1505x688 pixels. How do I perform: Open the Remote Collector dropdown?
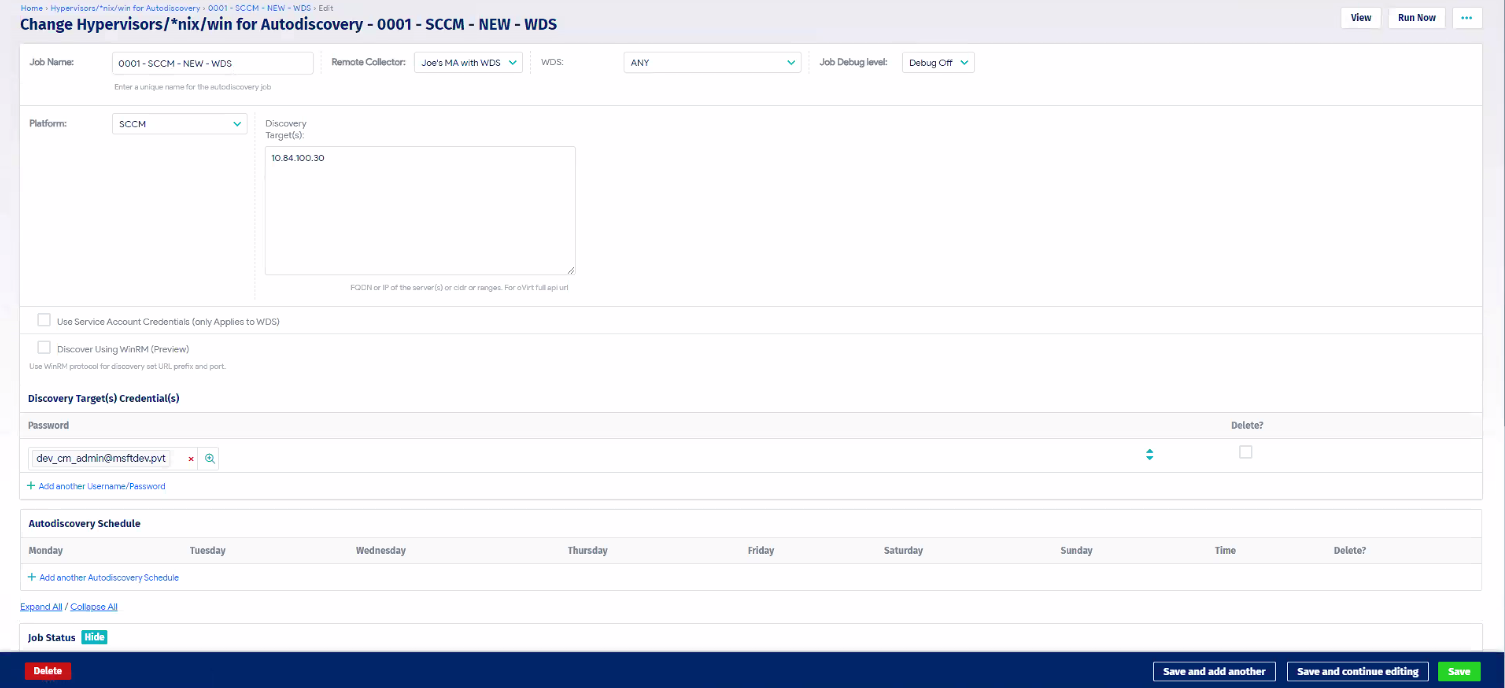(x=468, y=61)
